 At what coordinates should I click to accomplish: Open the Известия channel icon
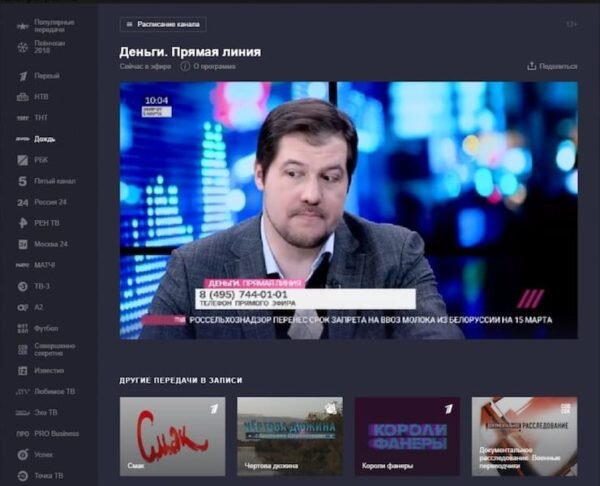pyautogui.click(x=23, y=370)
